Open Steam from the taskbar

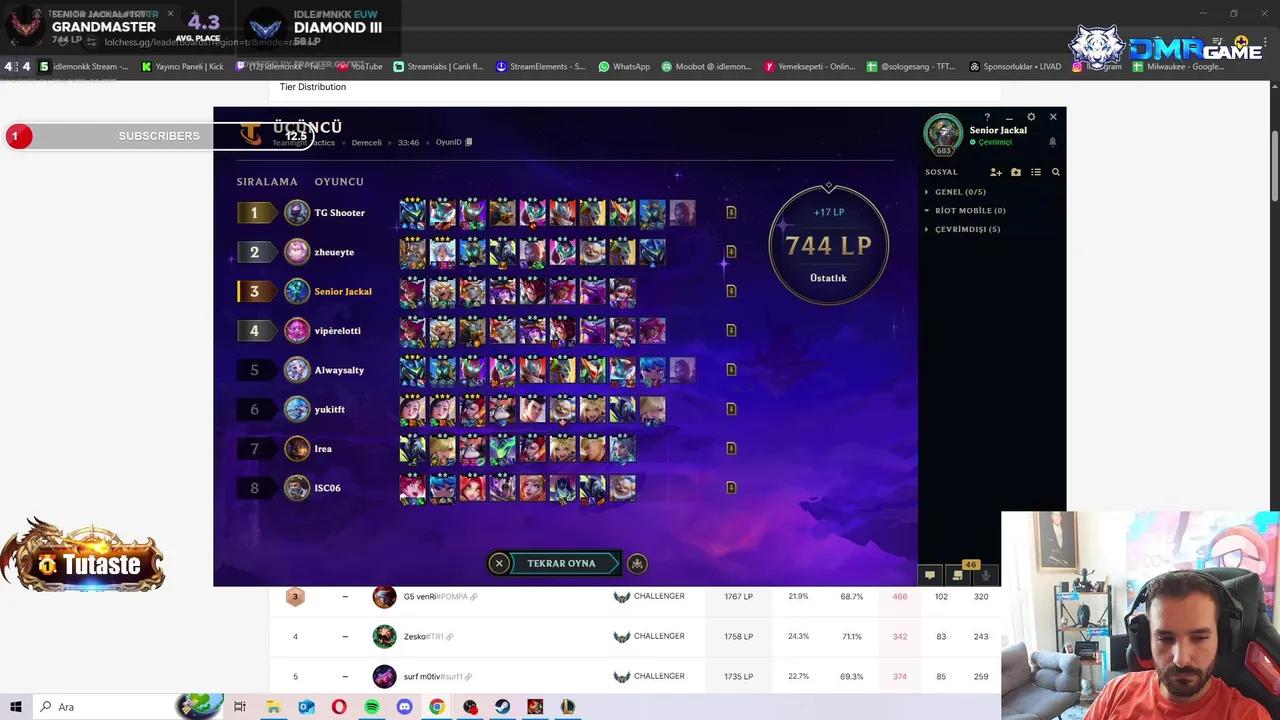[x=503, y=707]
